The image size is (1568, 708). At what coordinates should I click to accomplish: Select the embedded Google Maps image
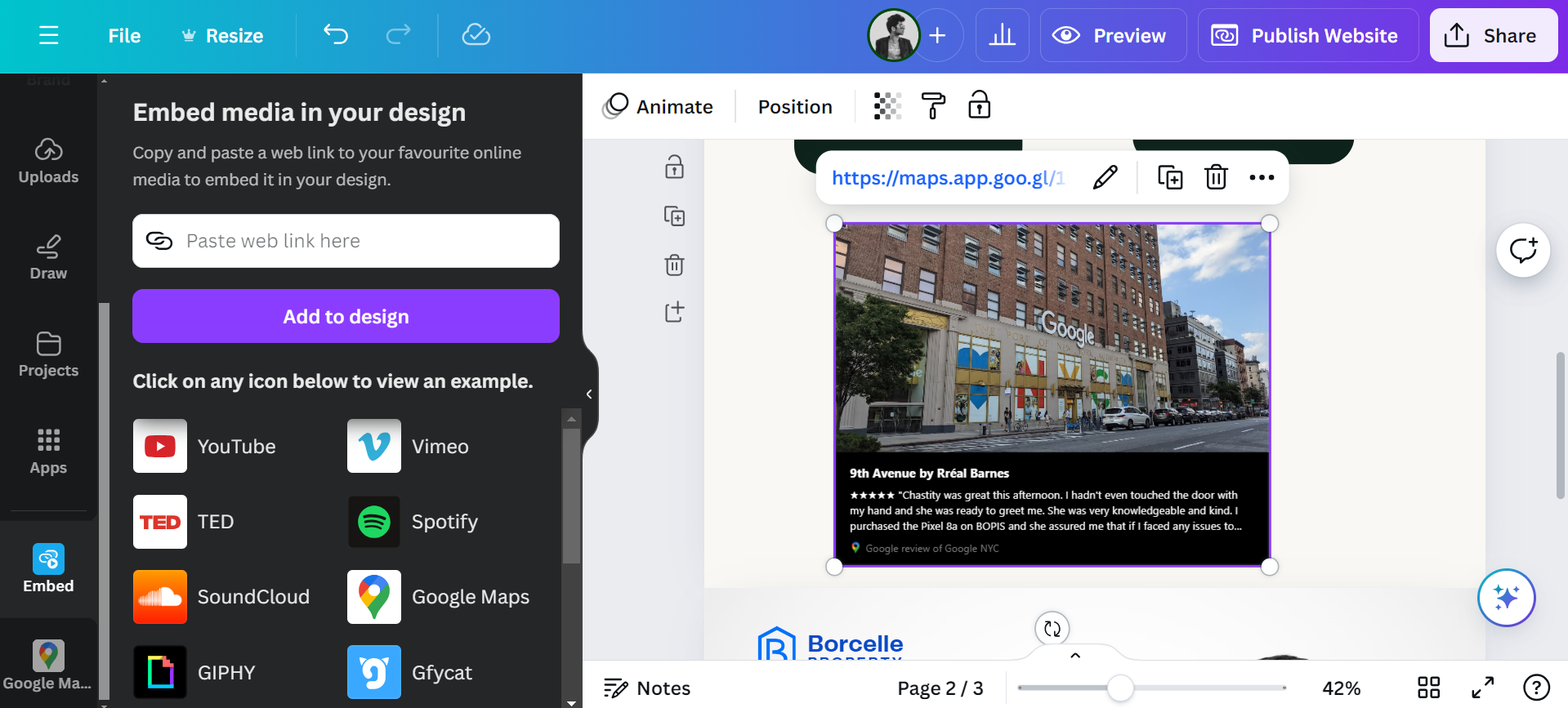point(1052,394)
